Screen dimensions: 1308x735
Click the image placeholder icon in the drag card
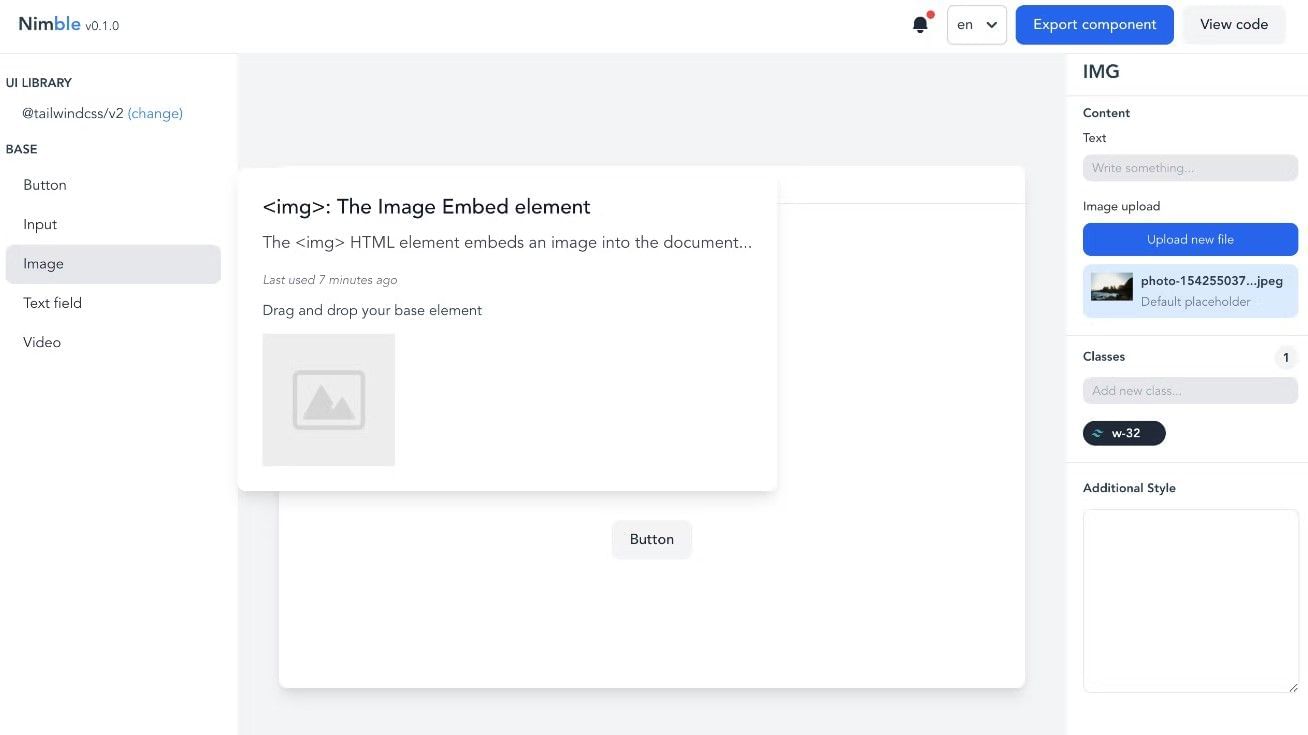[328, 399]
